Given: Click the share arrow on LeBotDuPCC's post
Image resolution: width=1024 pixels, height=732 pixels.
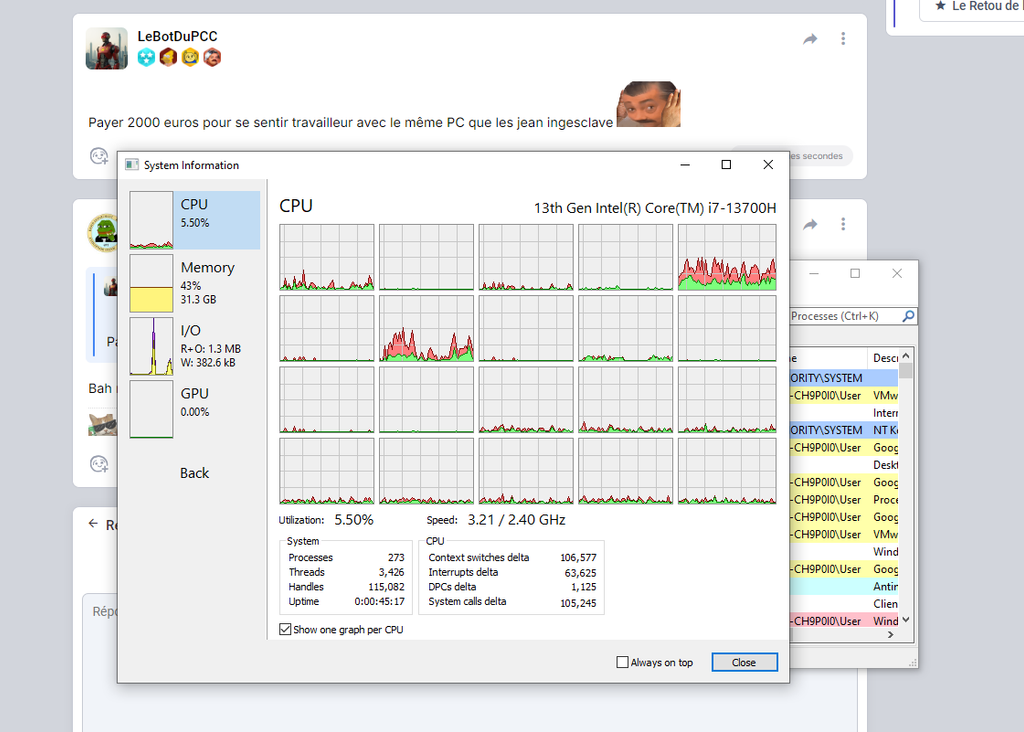Looking at the screenshot, I should point(810,39).
